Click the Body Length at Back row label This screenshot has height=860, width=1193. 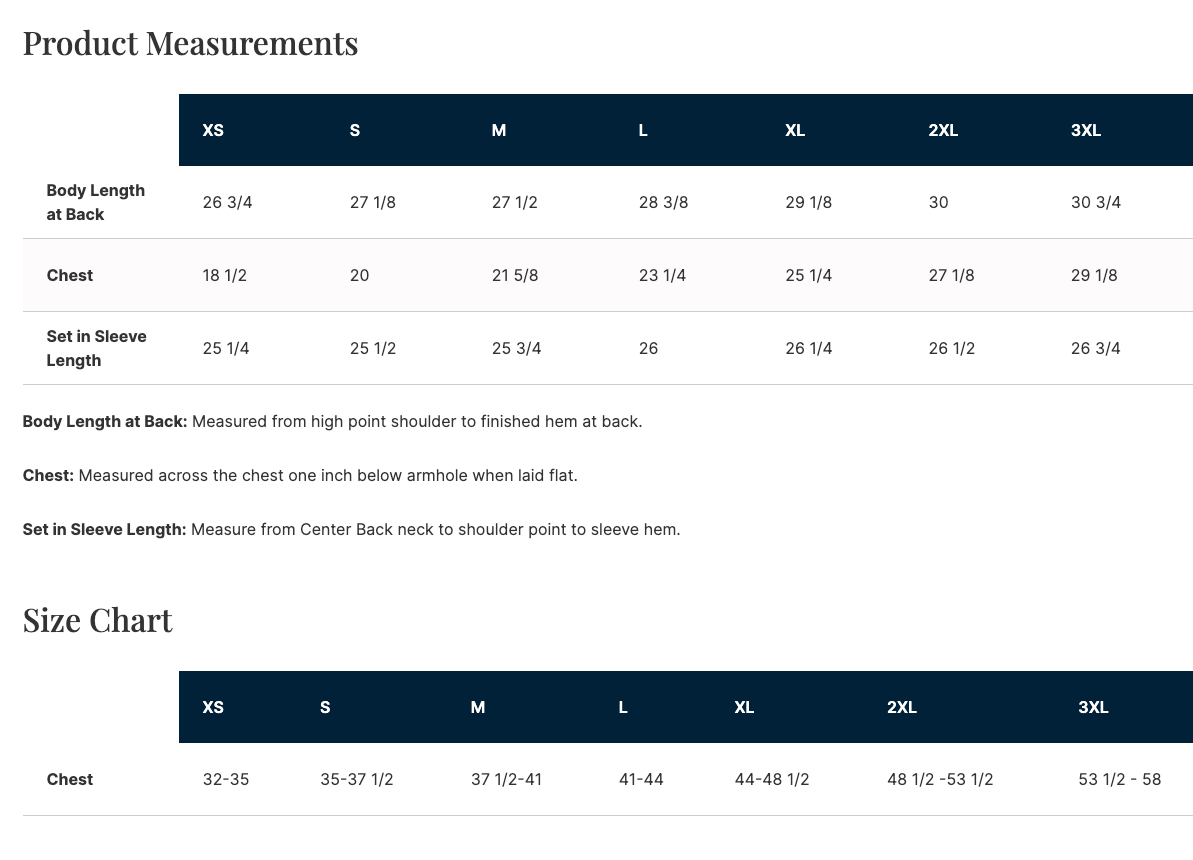point(95,202)
